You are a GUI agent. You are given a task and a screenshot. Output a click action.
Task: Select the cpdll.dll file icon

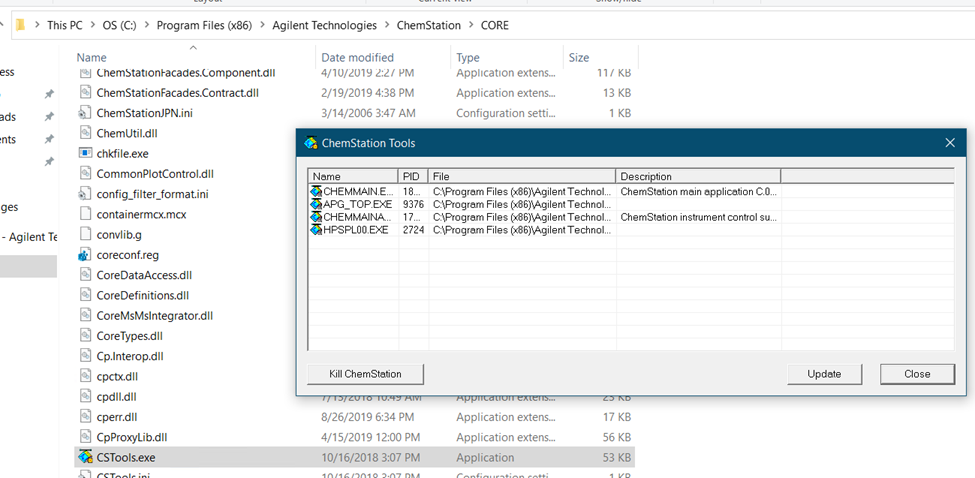coord(85,397)
